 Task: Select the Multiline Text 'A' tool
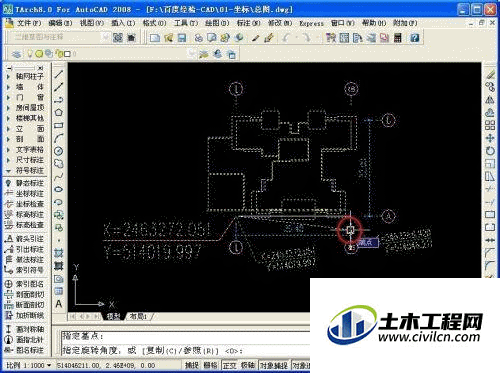coord(59,304)
